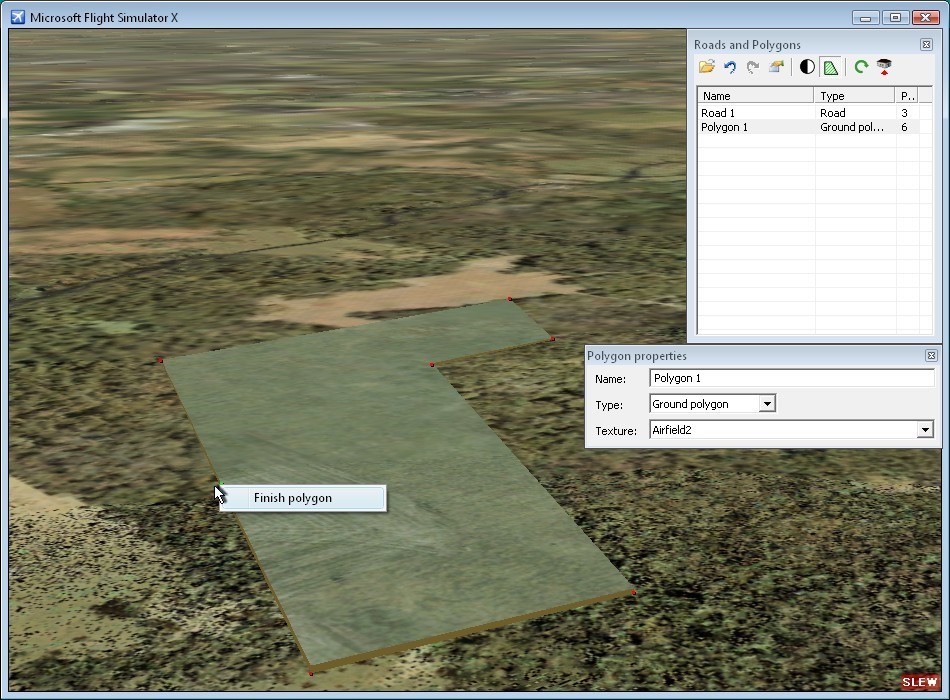
Task: Click the blue undo arrow
Action: click(730, 67)
